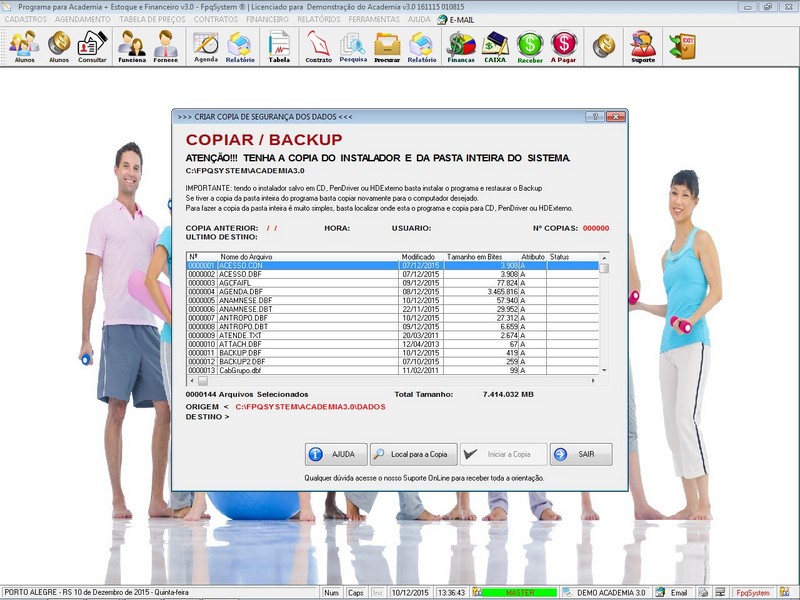Image resolution: width=800 pixels, height=600 pixels.
Task: Select the ATTACH.DBF file row
Action: pyautogui.click(x=392, y=344)
